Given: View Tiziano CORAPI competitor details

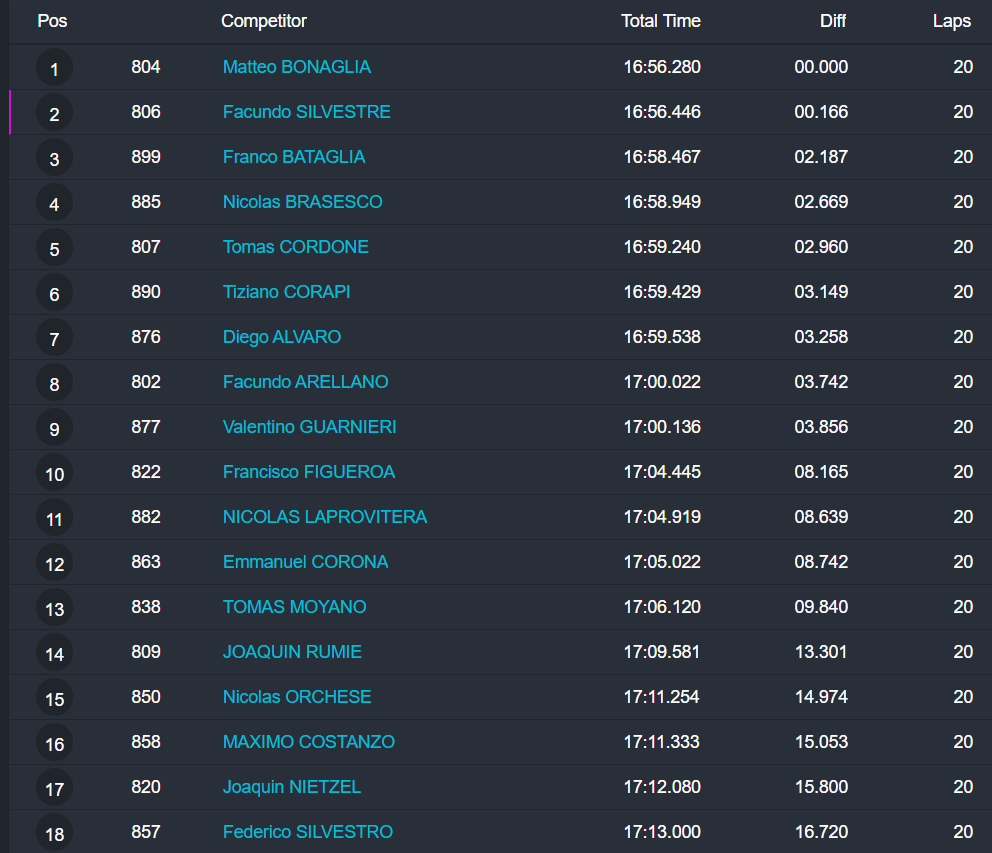Looking at the screenshot, I should (286, 292).
